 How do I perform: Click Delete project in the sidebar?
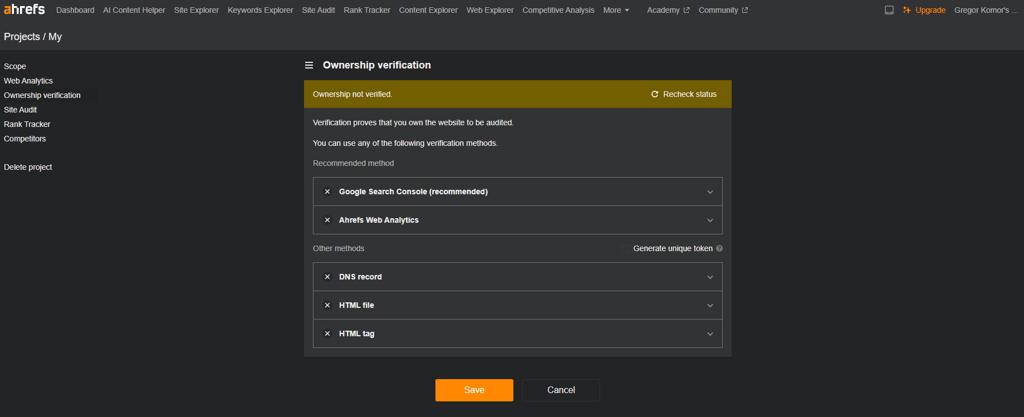click(28, 167)
